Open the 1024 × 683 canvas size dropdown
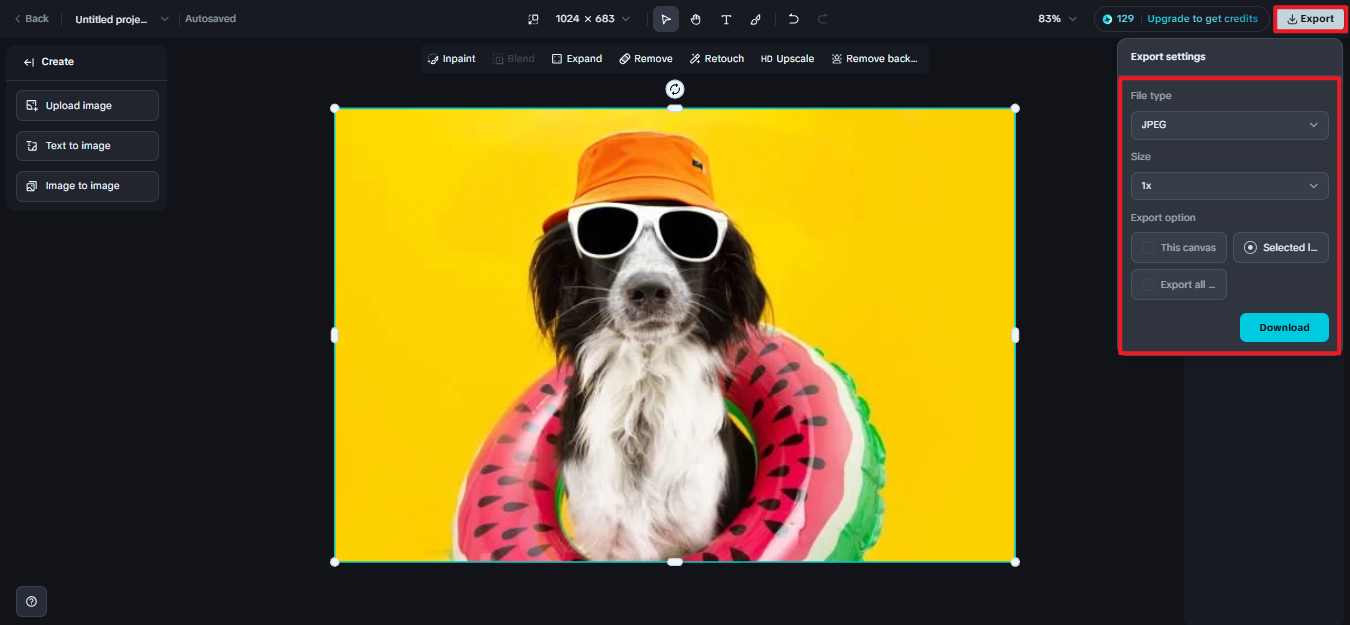Image resolution: width=1350 pixels, height=625 pixels. pos(593,19)
